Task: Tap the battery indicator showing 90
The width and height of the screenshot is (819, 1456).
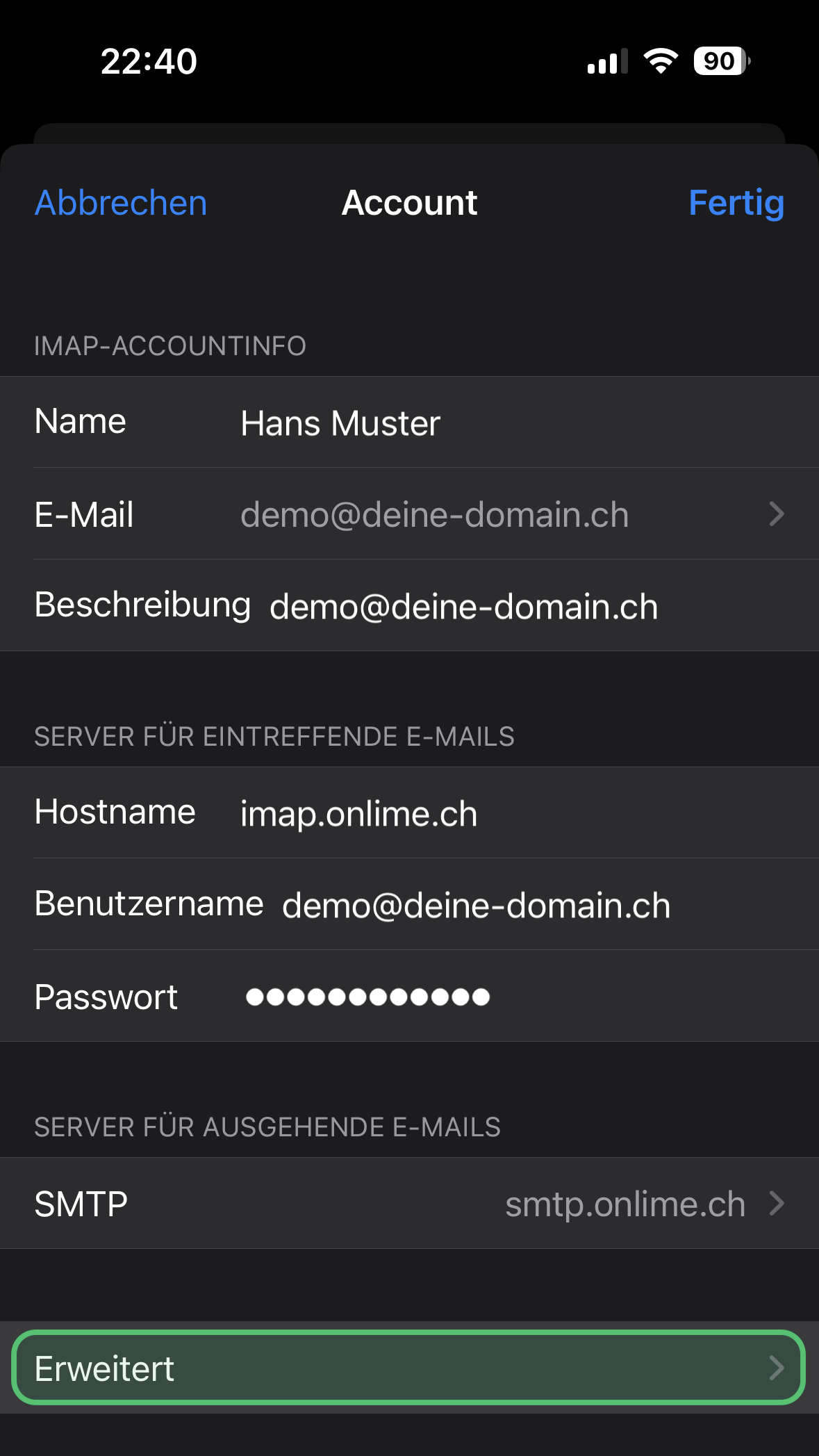Action: [722, 61]
